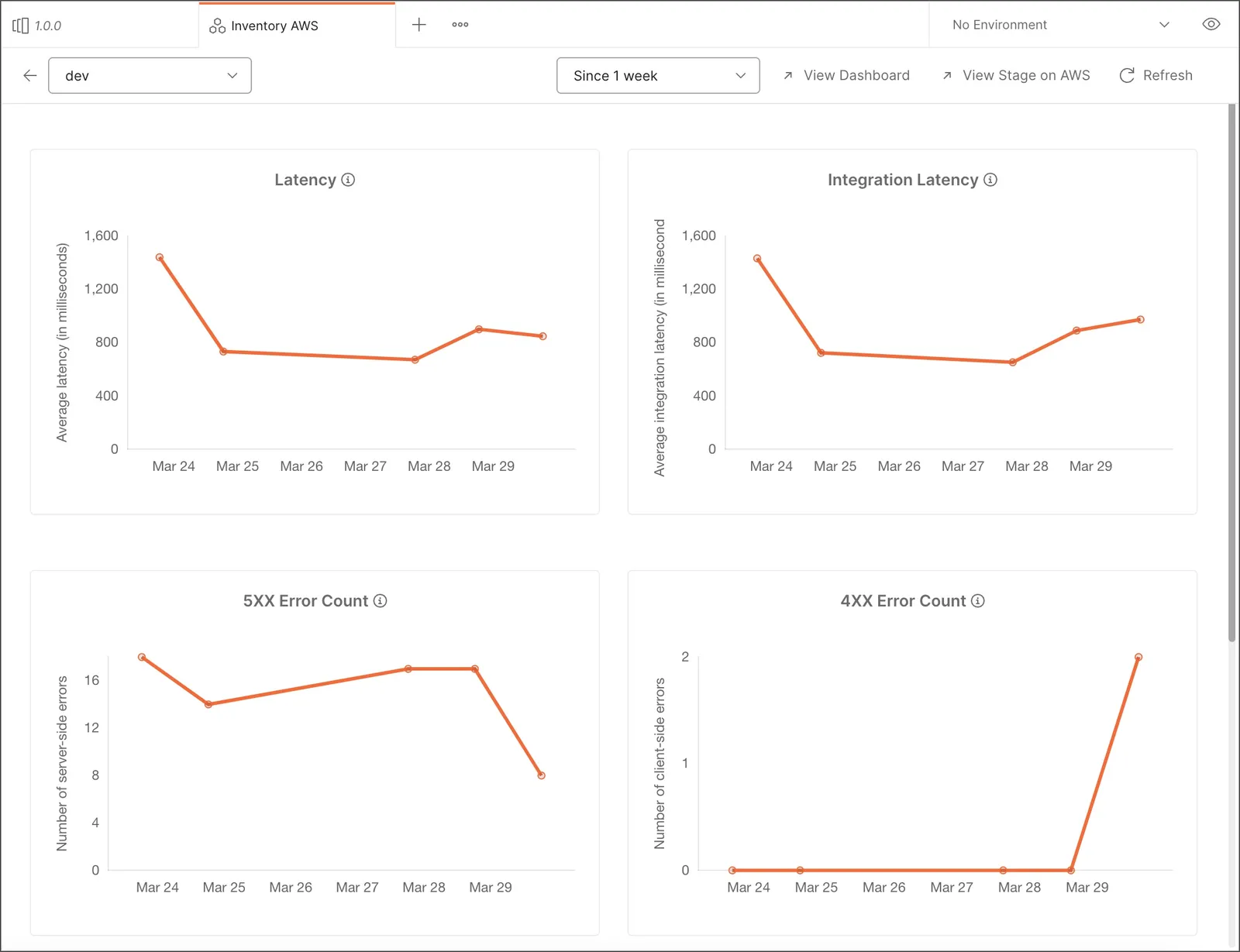Open the Integration Latency info icon
The width and height of the screenshot is (1240, 952).
pyautogui.click(x=990, y=180)
